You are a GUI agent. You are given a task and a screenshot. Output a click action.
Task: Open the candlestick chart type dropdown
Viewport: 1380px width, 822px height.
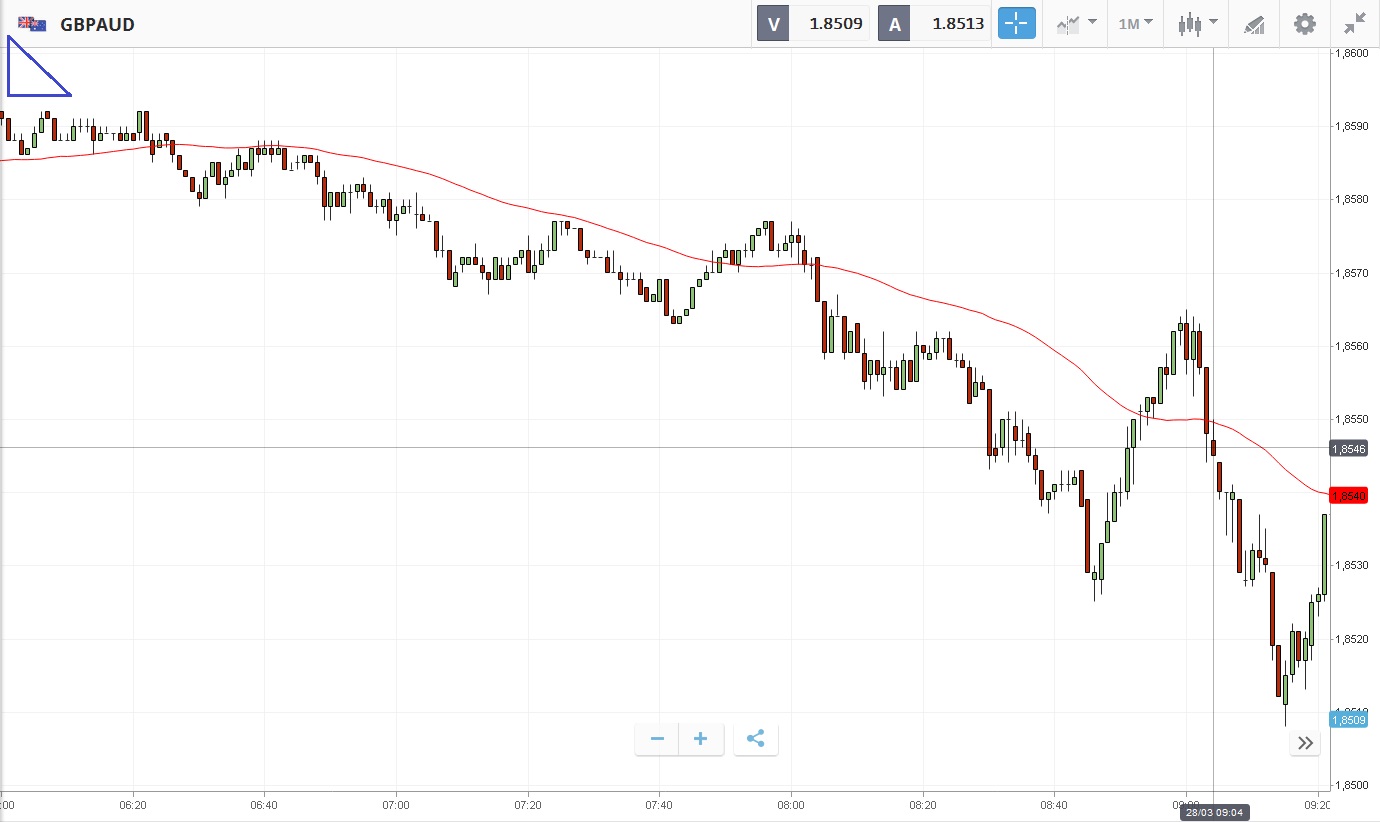pyautogui.click(x=1198, y=24)
